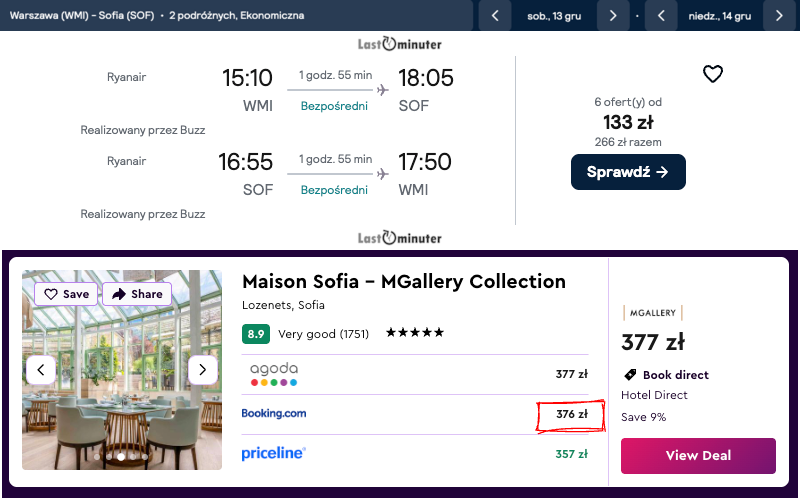The image size is (800, 498).
Task: Click the return date niedz., 14 gru
Action: [x=719, y=16]
